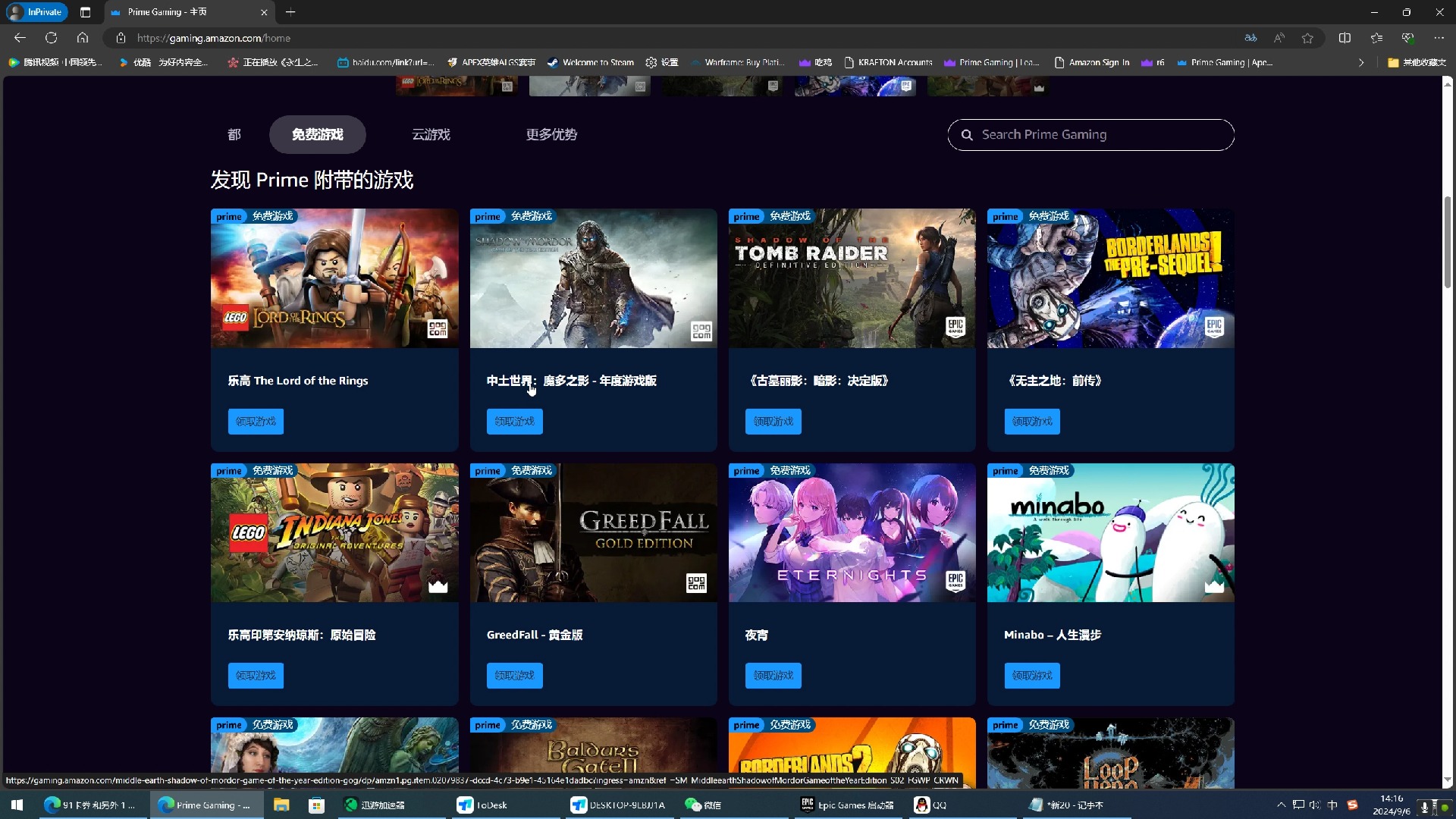Claim 中土世界 魔多之影 game

pos(514,422)
